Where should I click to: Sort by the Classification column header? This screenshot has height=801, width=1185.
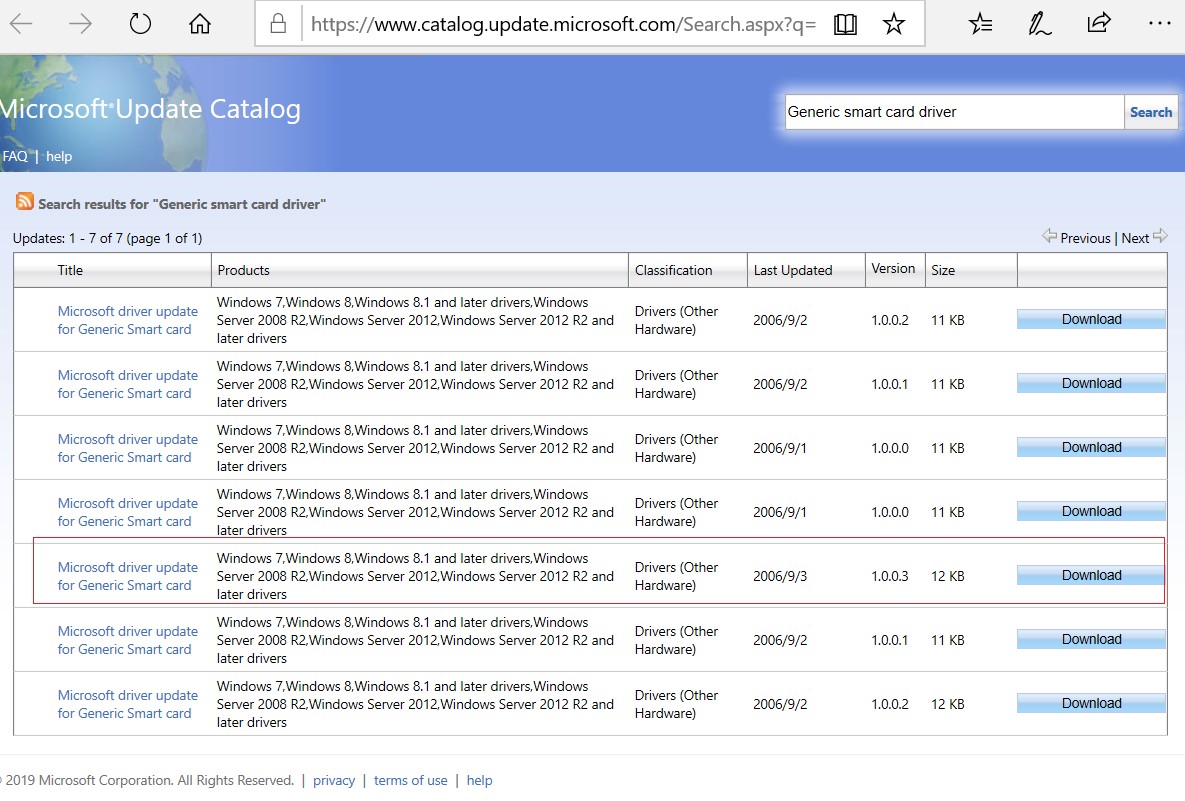pyautogui.click(x=673, y=270)
